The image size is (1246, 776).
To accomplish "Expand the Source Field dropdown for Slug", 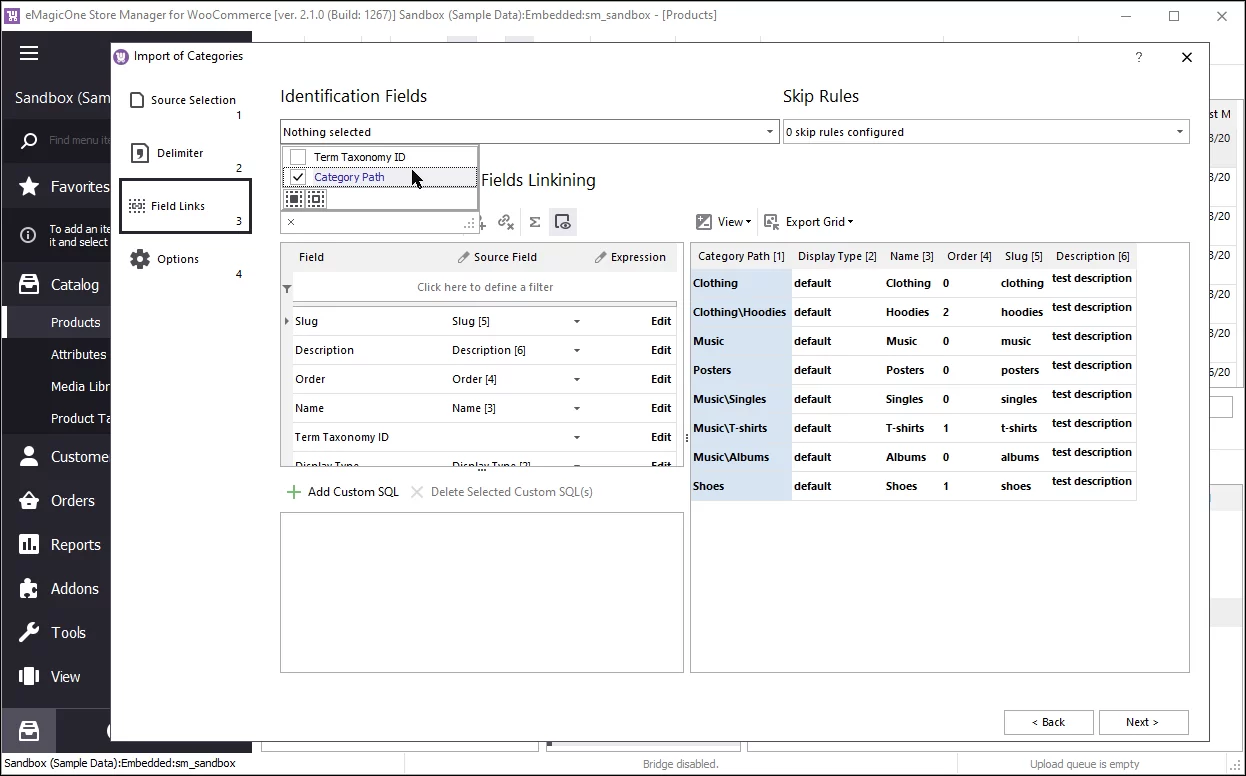I will 575,321.
